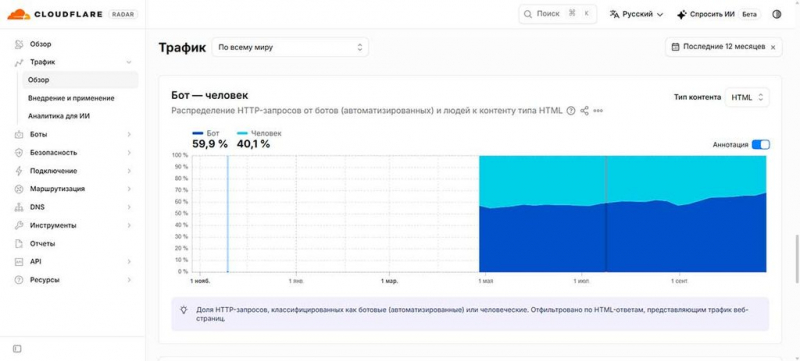
Task: Click the Спросить ИИ button
Action: pyautogui.click(x=718, y=14)
